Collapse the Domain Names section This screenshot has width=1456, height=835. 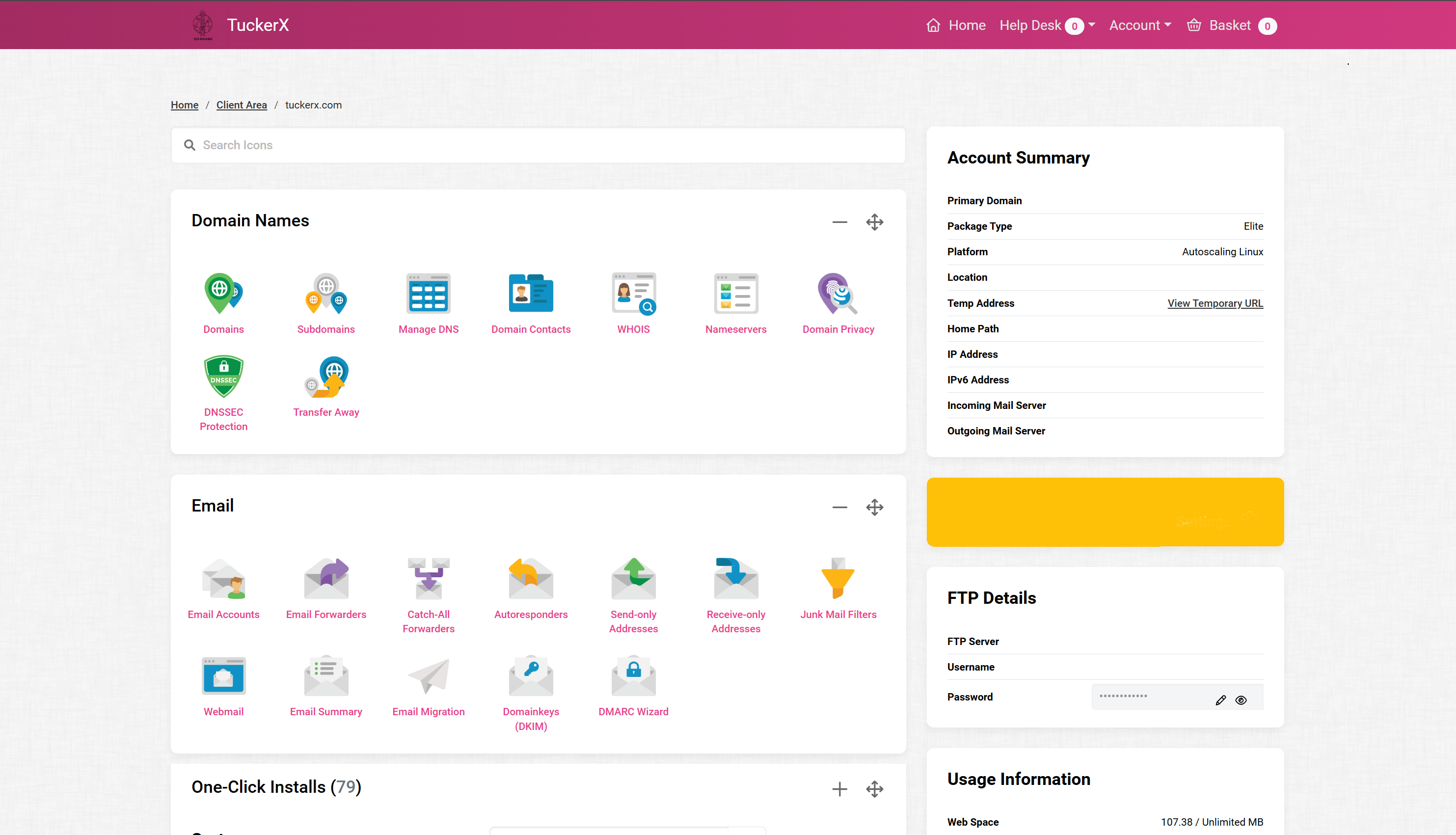click(x=839, y=222)
